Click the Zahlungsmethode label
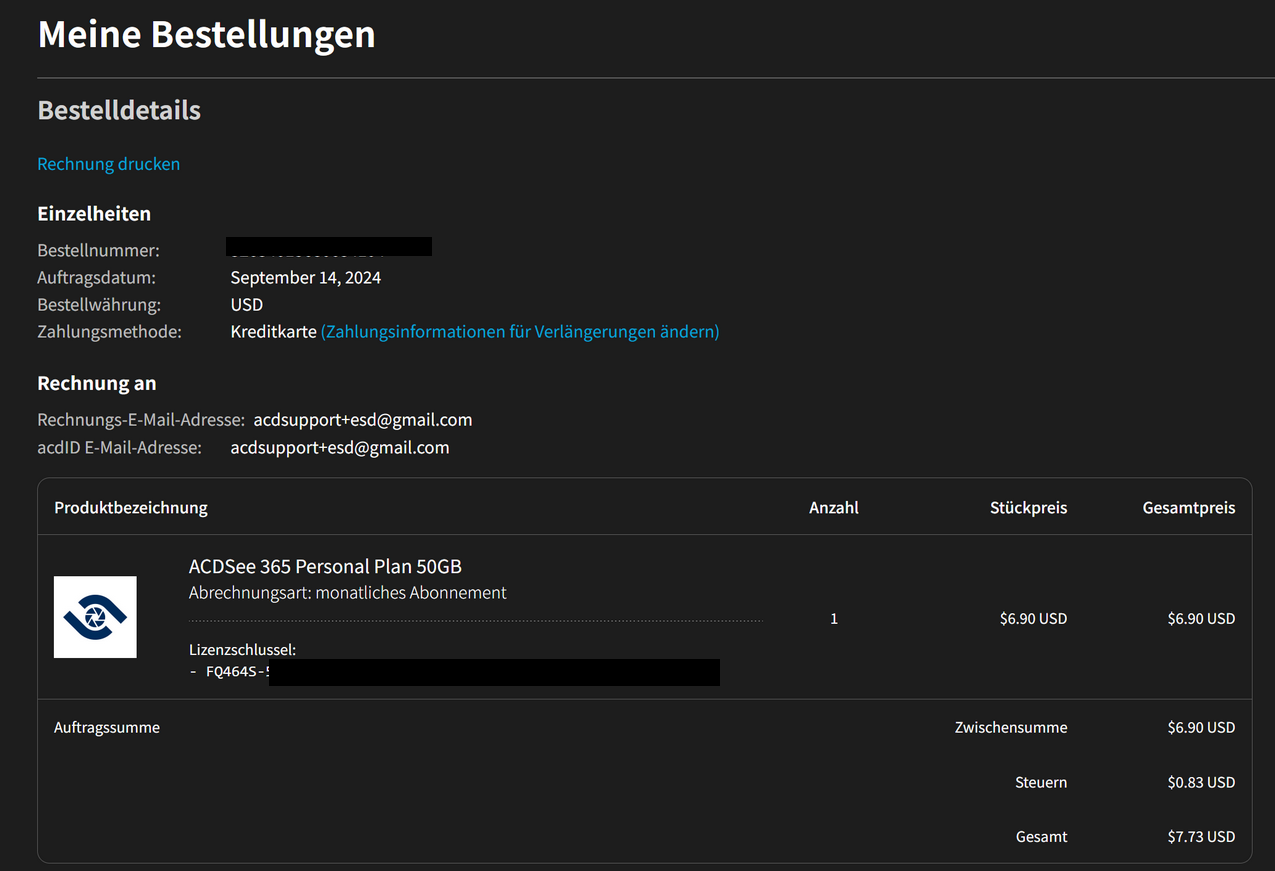 click(109, 331)
